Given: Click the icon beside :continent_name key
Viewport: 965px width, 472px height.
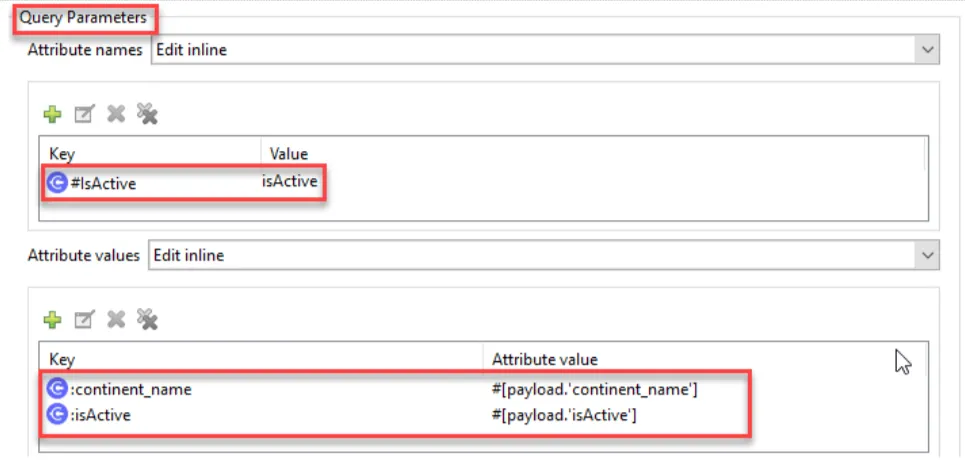Looking at the screenshot, I should [x=57, y=389].
